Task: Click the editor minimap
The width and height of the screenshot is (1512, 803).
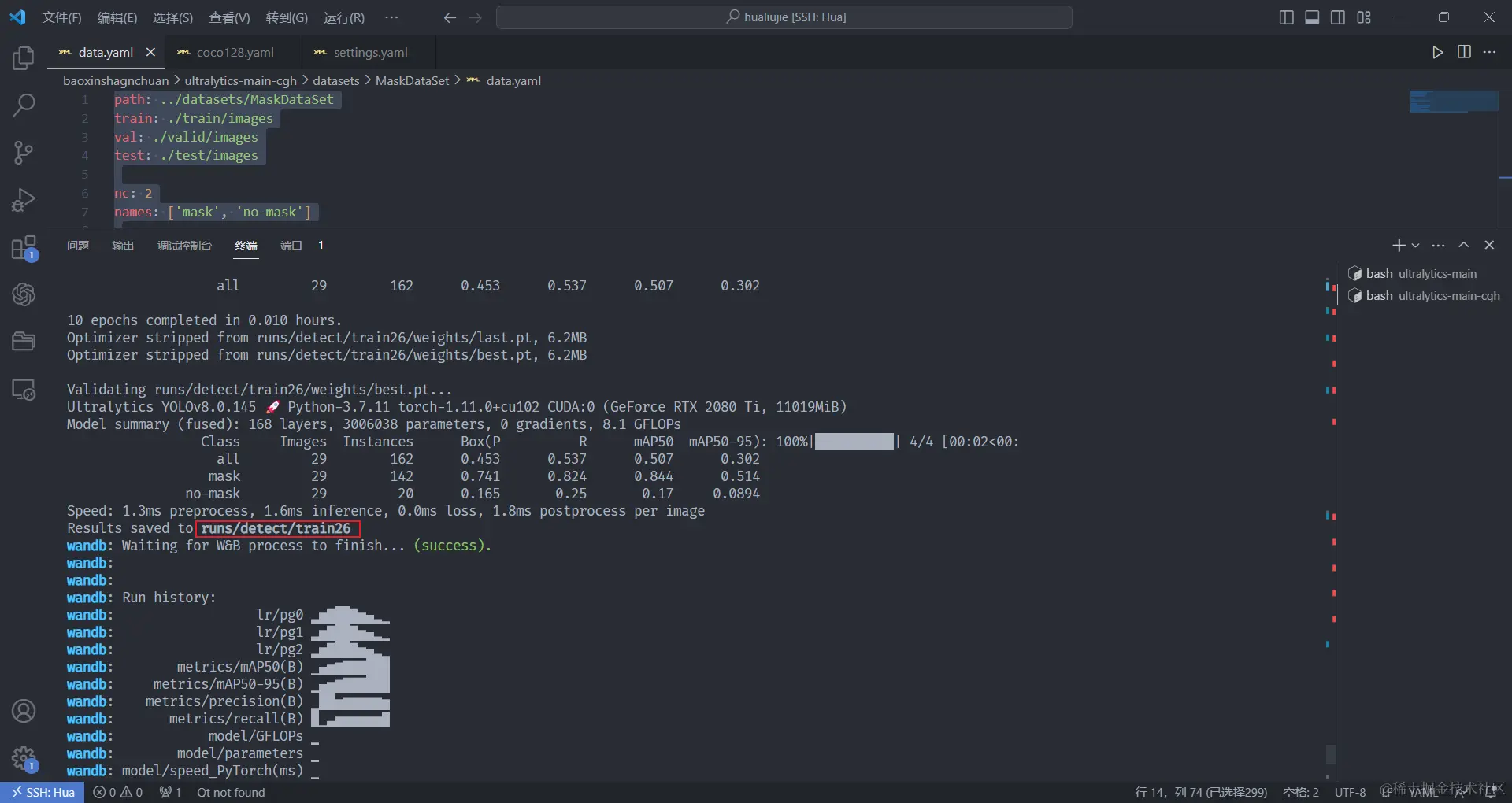Action: [1454, 102]
